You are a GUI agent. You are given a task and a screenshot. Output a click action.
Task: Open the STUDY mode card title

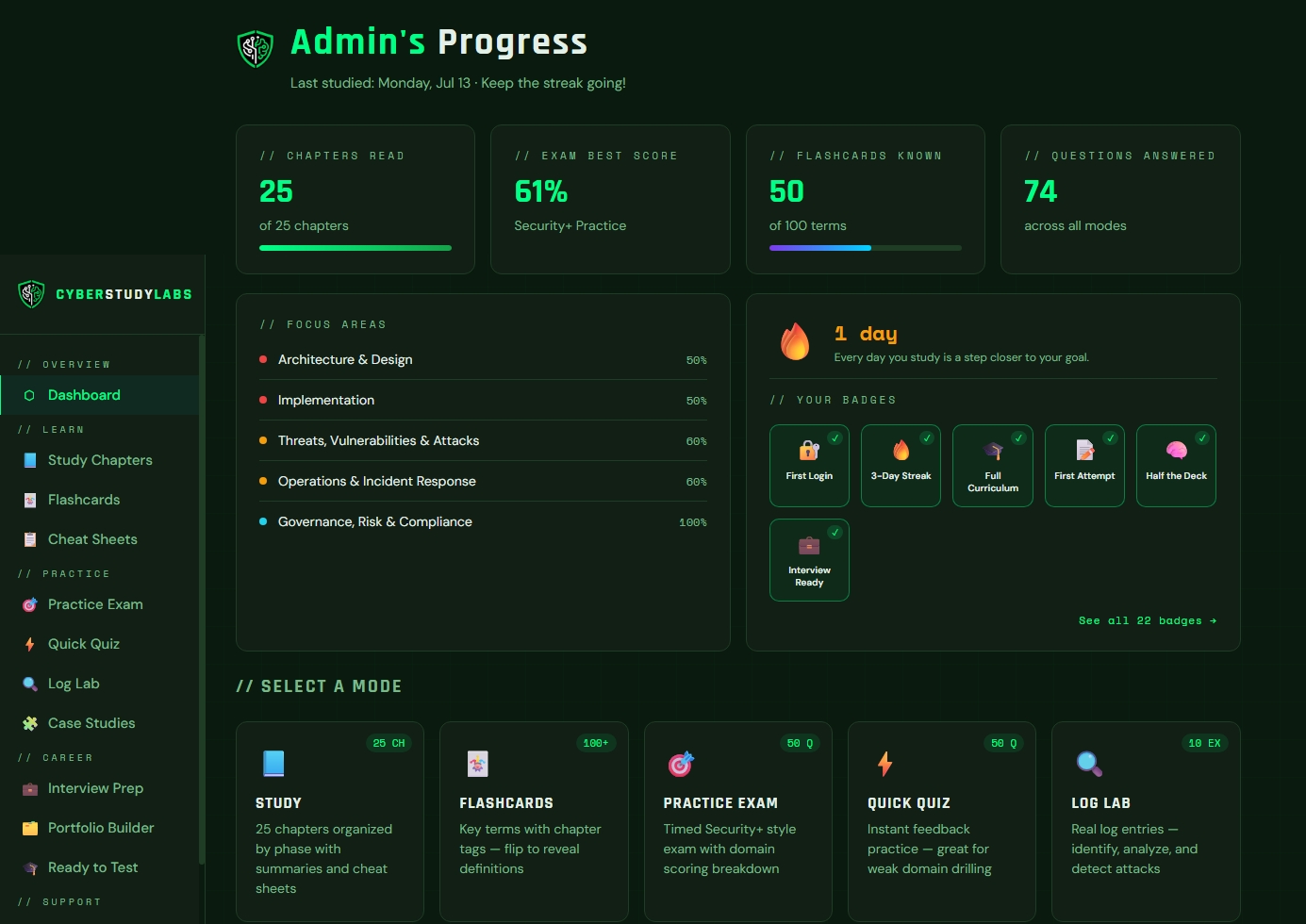click(278, 803)
